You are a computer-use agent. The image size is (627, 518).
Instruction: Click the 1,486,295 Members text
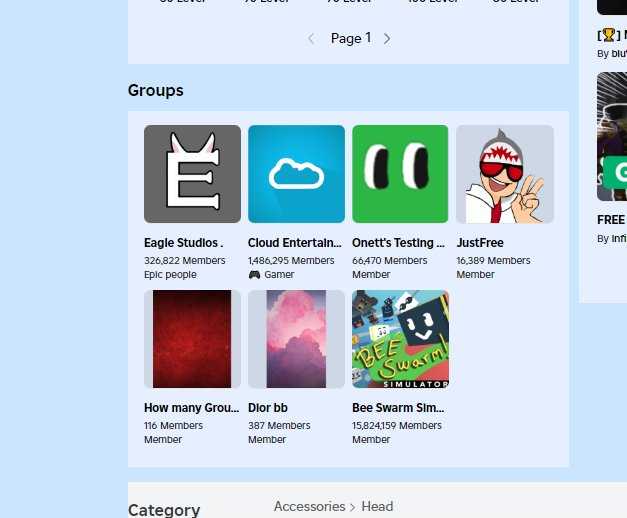[291, 260]
